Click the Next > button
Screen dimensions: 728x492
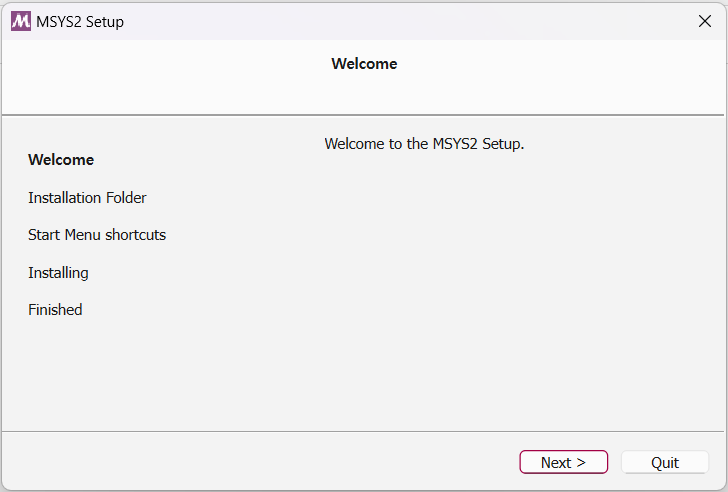[x=563, y=462]
